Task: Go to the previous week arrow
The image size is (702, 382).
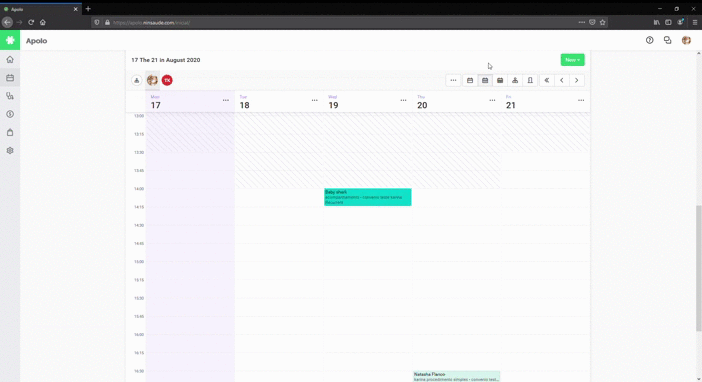Action: [x=561, y=80]
